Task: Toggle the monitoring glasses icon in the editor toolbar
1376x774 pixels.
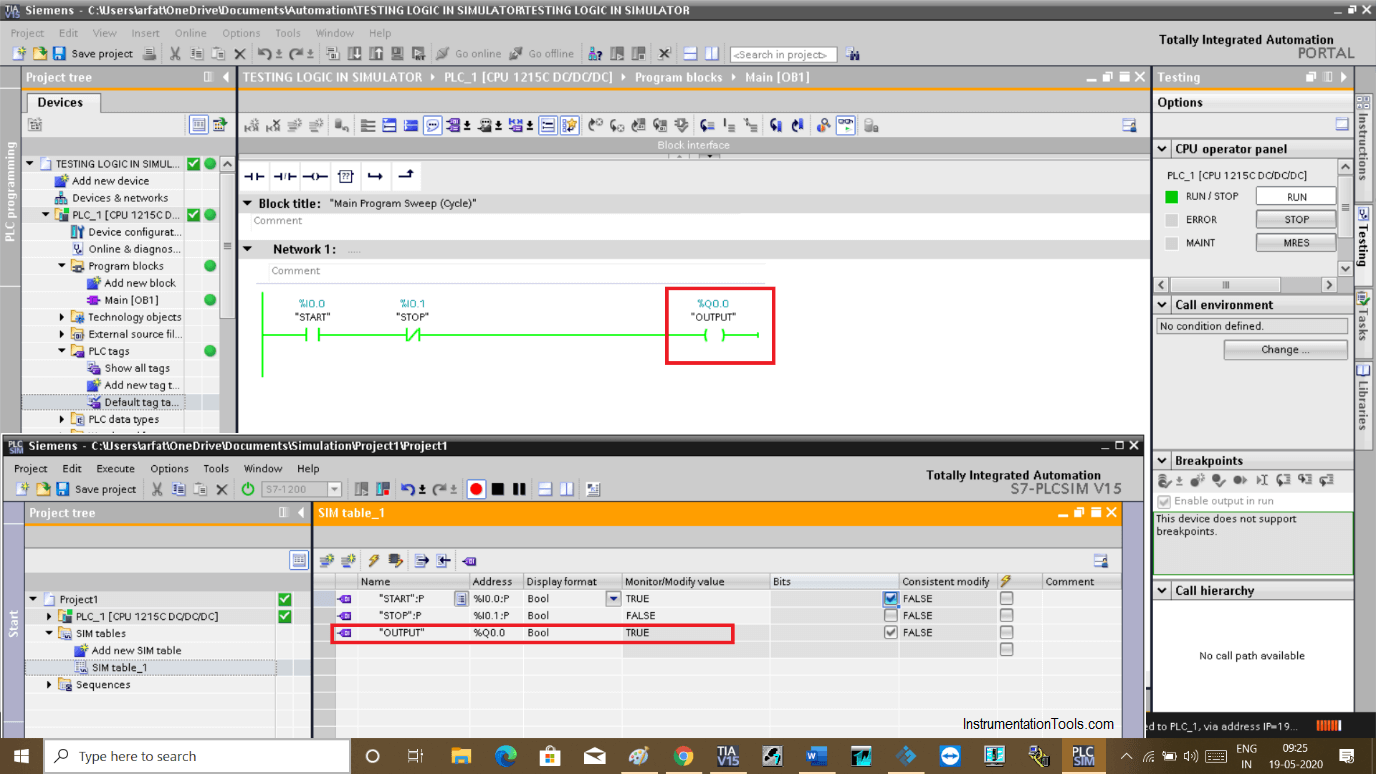Action: click(846, 125)
